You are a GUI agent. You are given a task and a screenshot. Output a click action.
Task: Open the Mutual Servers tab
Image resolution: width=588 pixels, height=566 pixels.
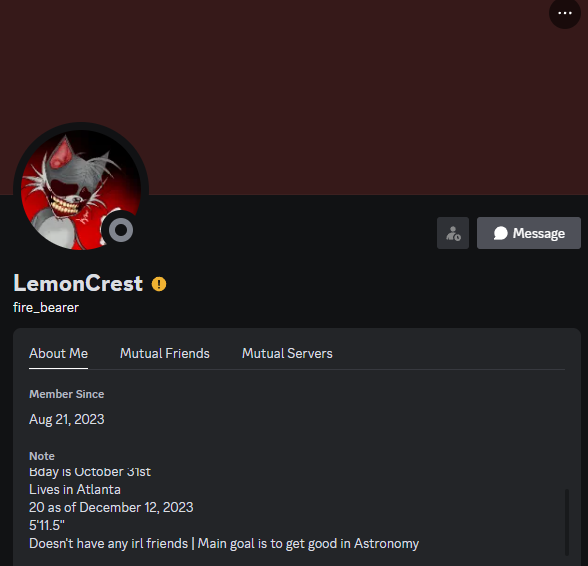287,353
